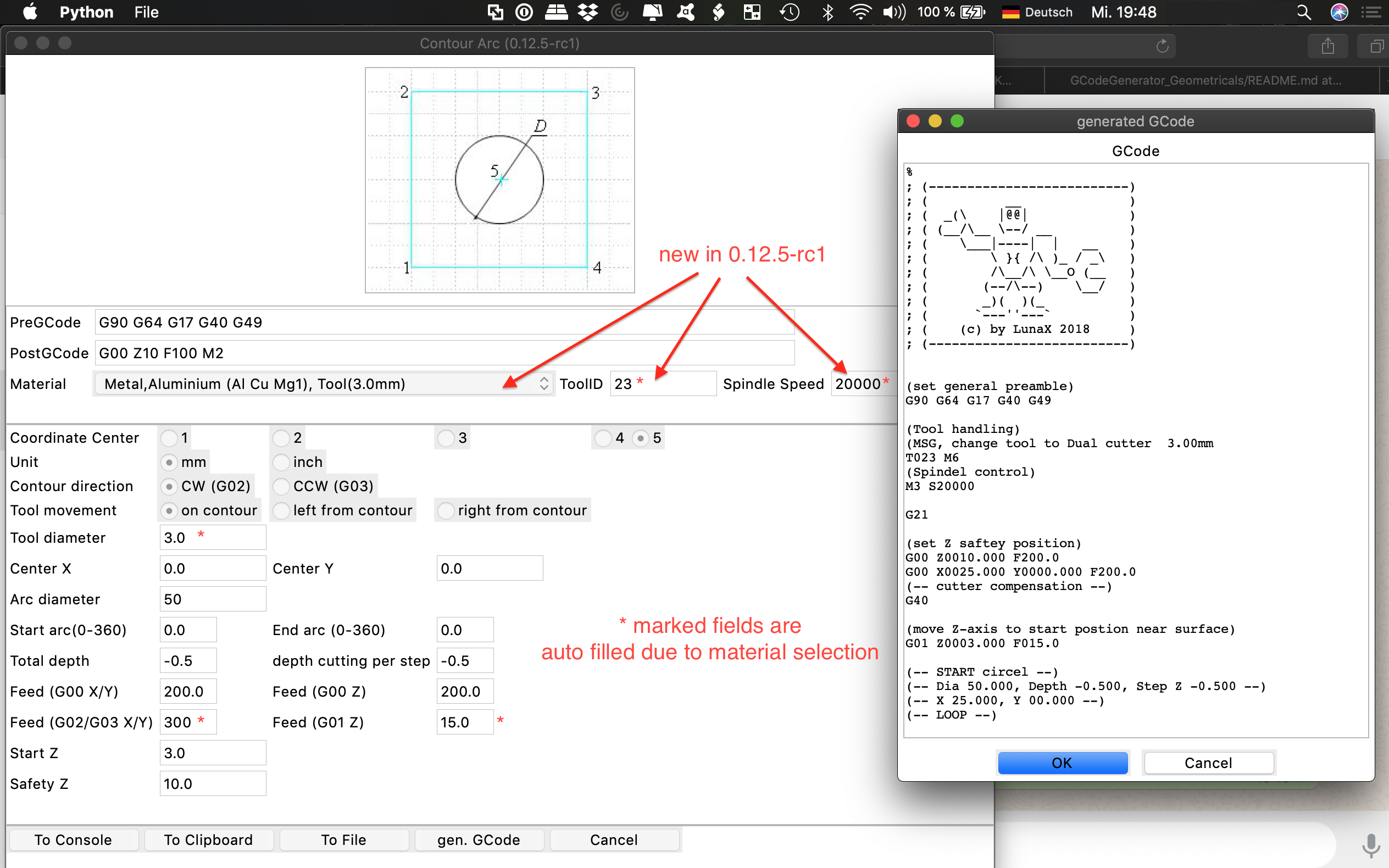Viewport: 1389px width, 868px height.
Task: Reload page with browser refresh icon
Action: 1162,46
